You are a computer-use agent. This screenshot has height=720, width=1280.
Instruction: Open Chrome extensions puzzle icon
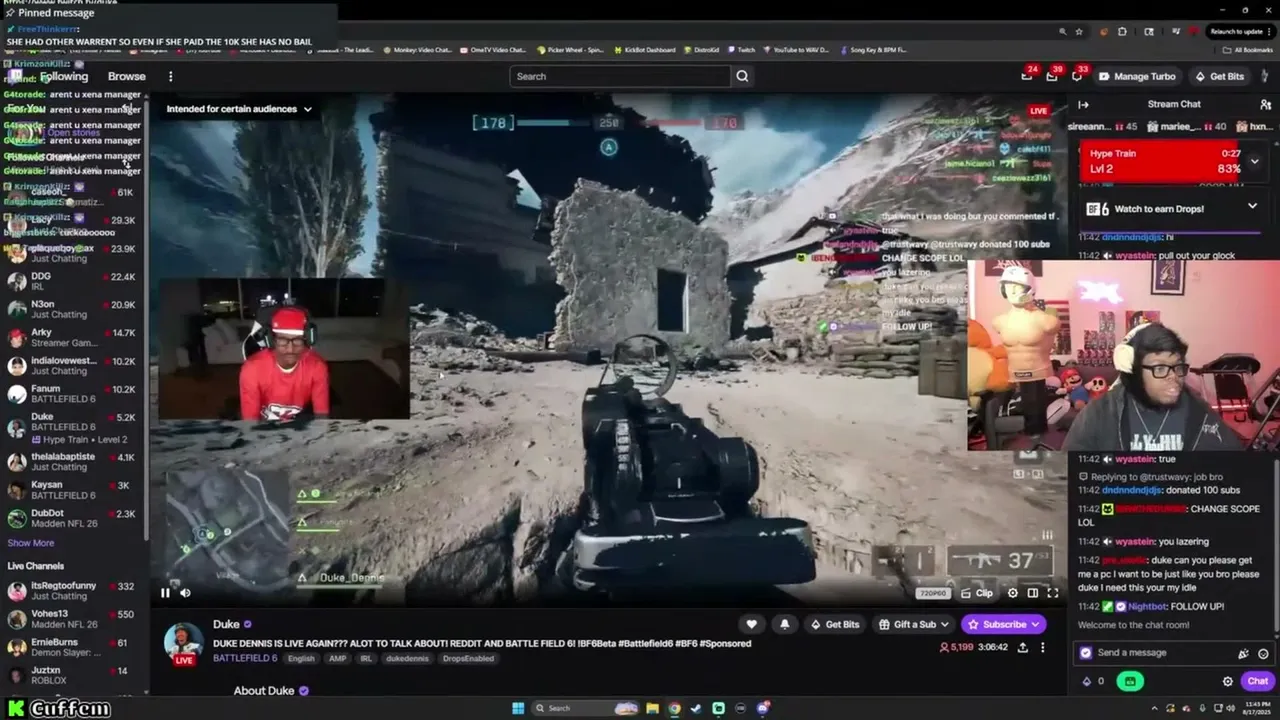(x=1123, y=31)
